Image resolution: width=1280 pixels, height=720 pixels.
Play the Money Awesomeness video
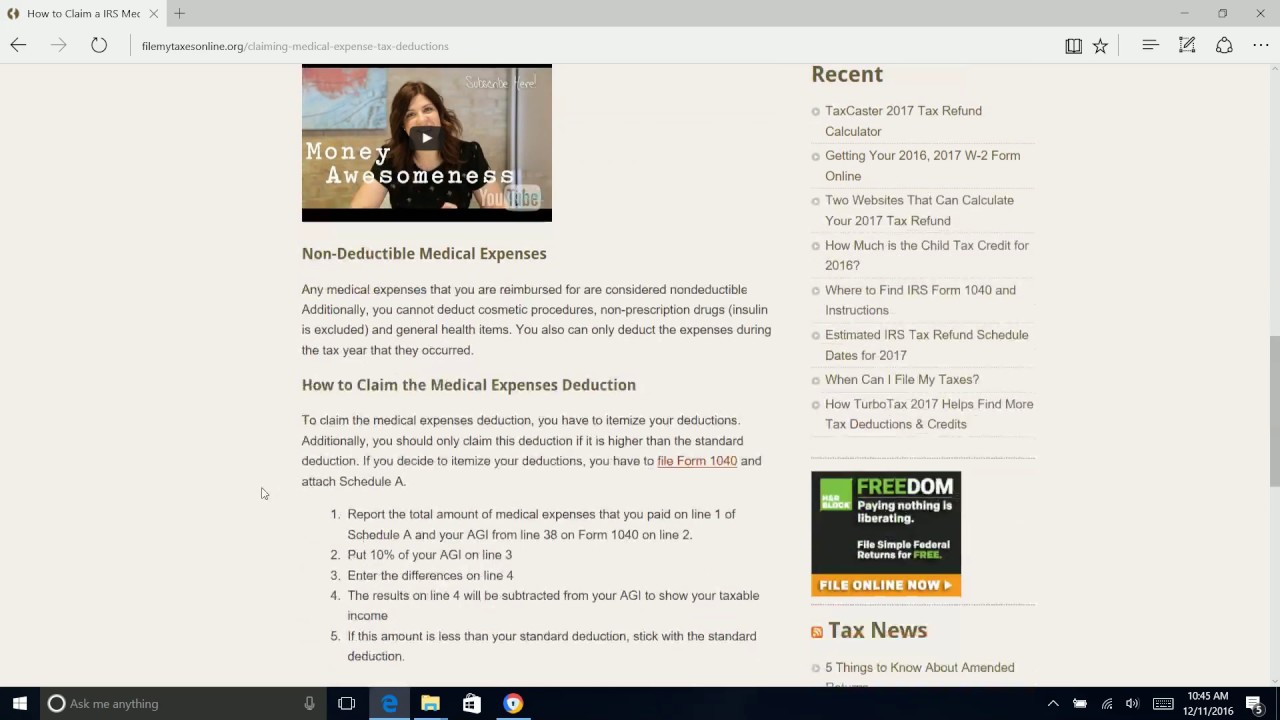[x=427, y=138]
